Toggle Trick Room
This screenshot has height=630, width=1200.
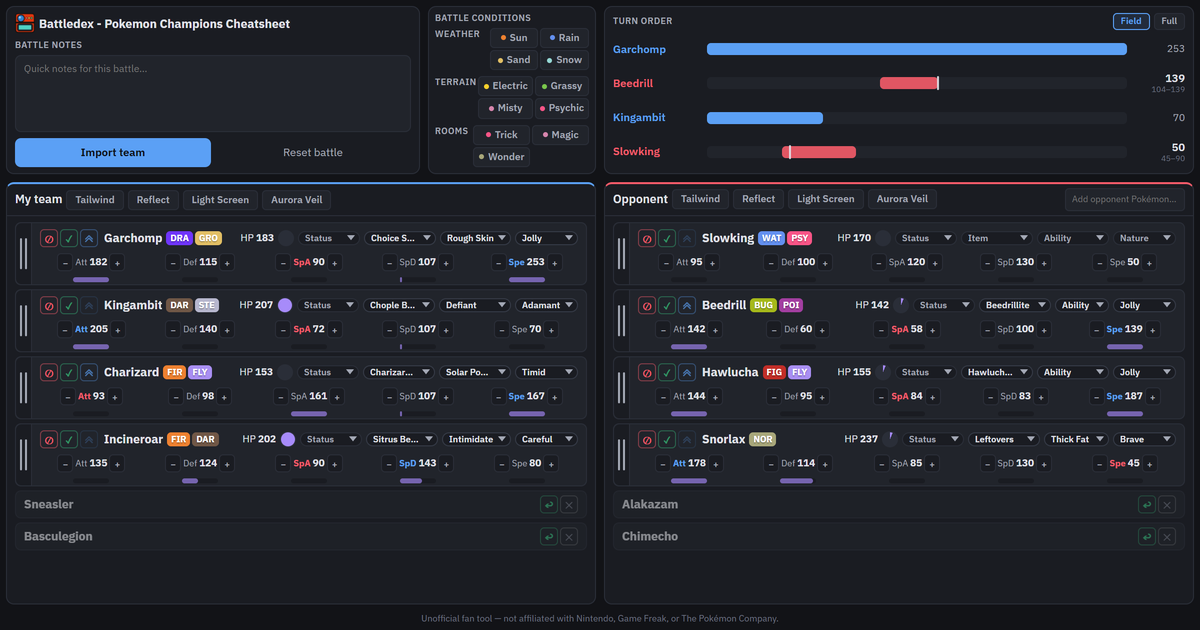click(502, 135)
